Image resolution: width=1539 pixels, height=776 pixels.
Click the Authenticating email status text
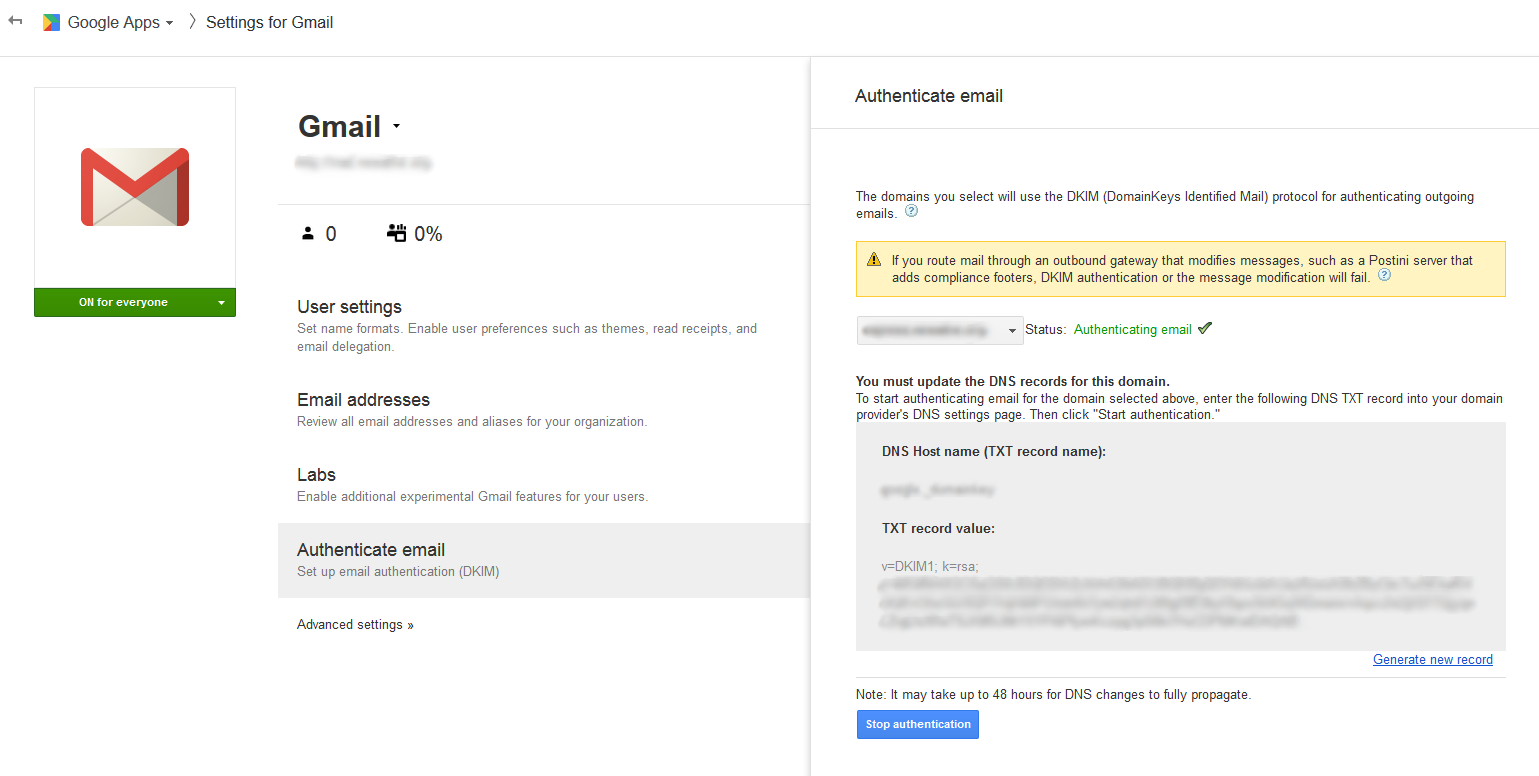[1132, 329]
